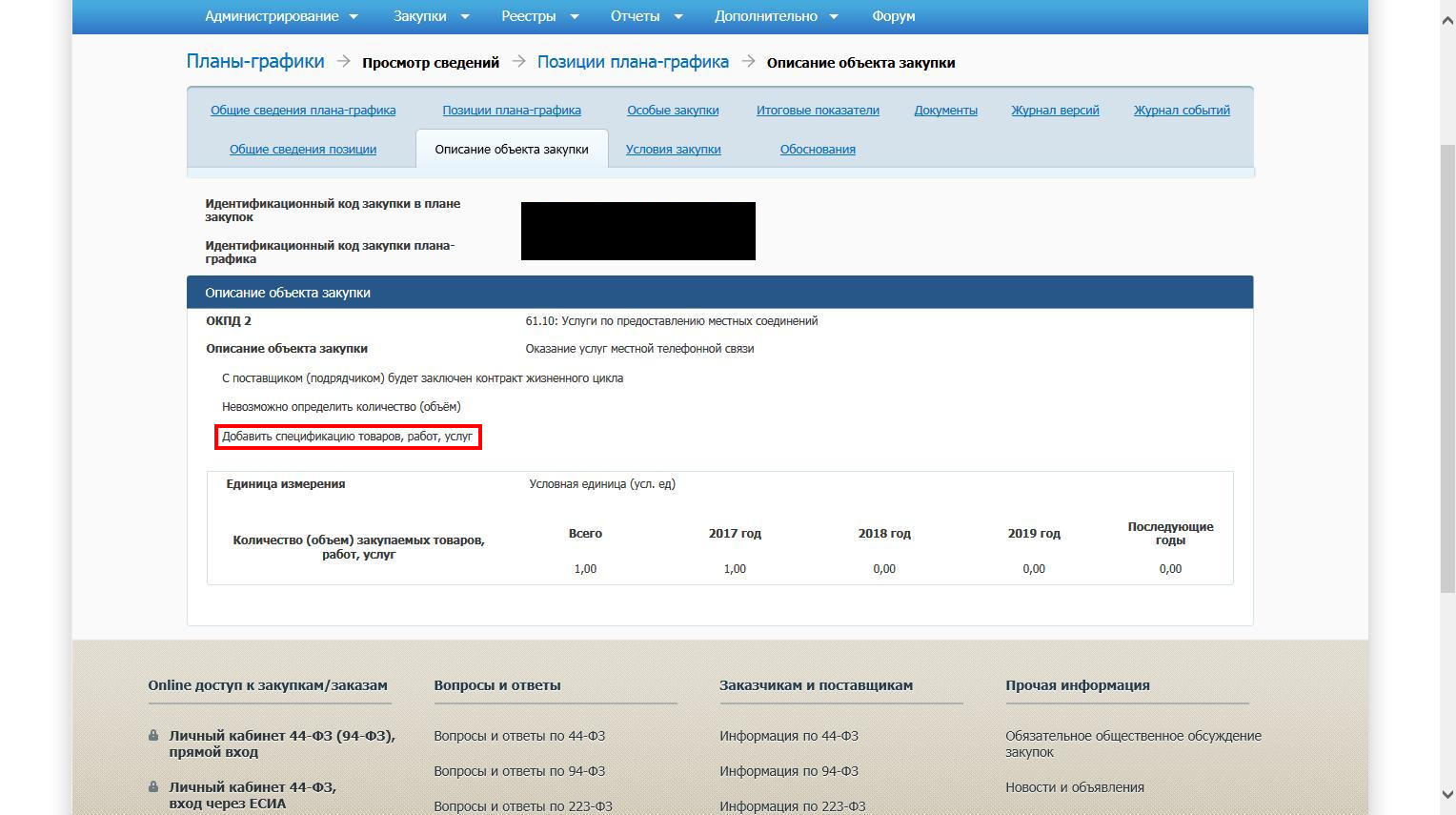The image size is (1456, 815).
Task: Open the Обоснования tab
Action: point(818,150)
